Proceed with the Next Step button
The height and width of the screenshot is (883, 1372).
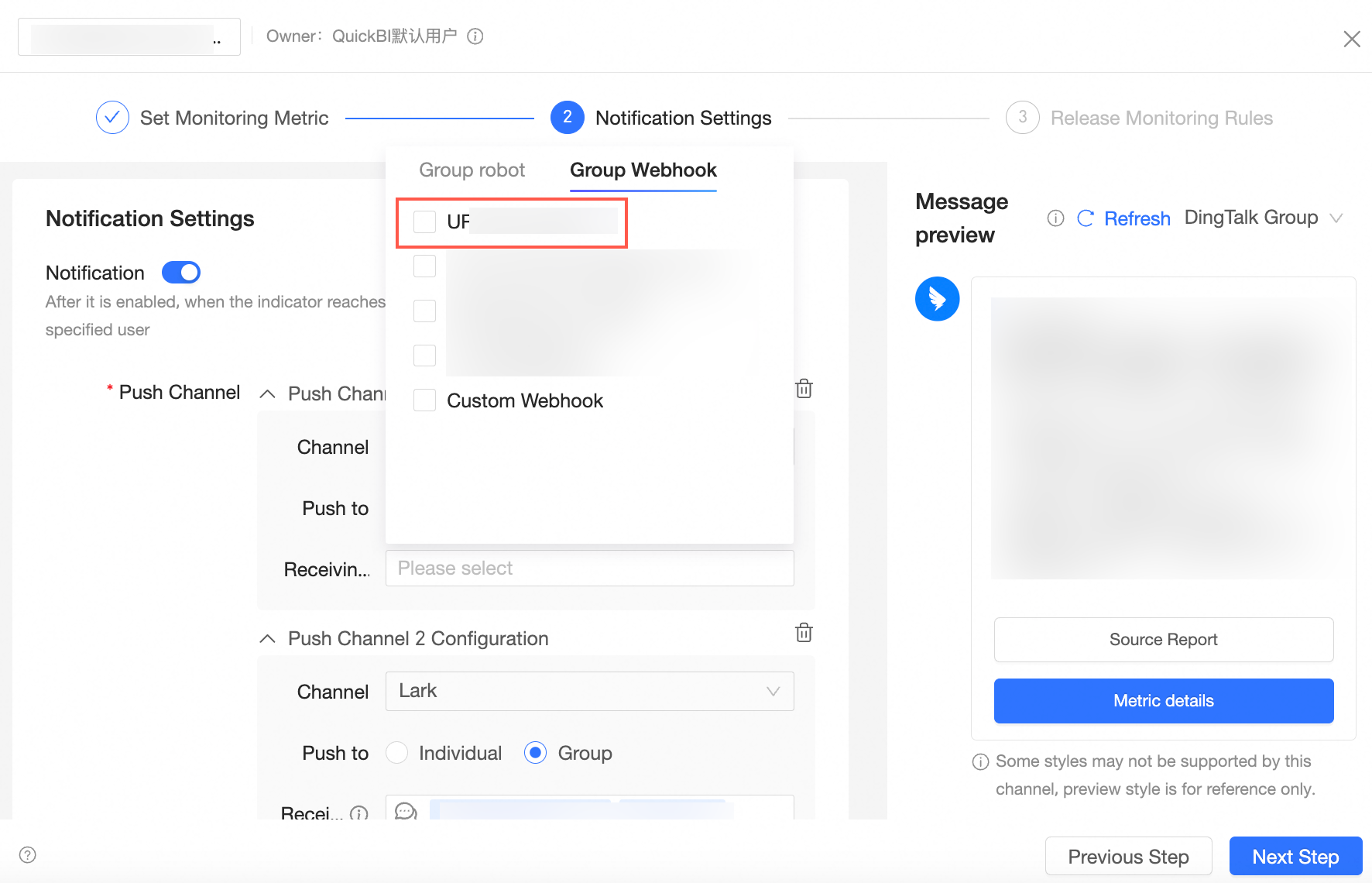[1296, 857]
